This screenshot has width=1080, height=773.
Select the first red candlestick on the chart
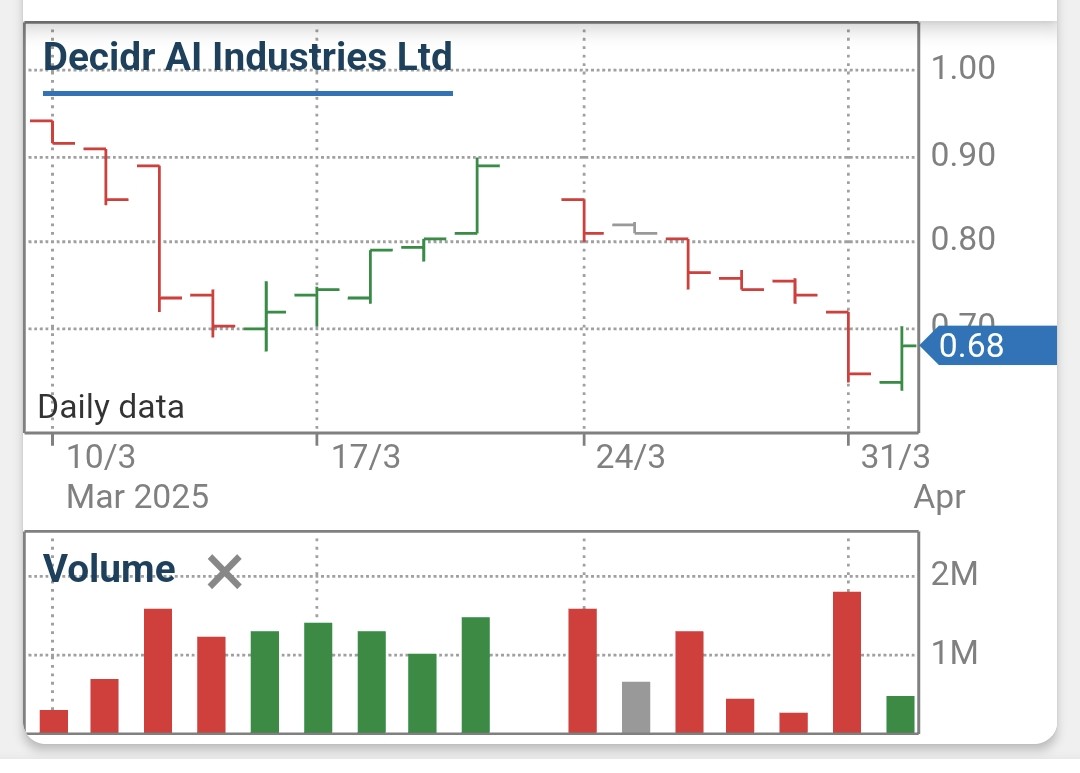coord(50,130)
